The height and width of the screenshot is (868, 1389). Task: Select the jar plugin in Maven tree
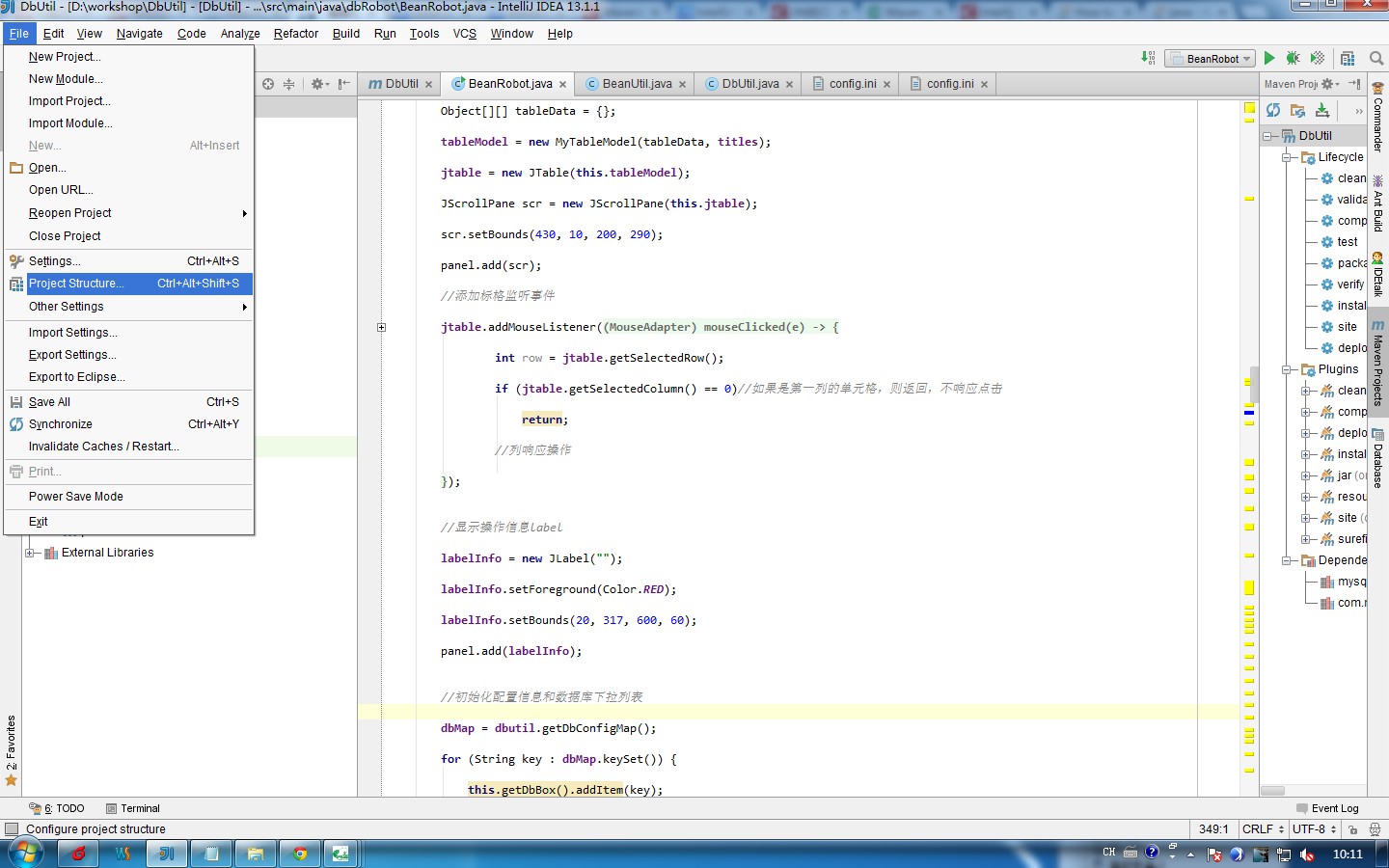click(x=1343, y=475)
